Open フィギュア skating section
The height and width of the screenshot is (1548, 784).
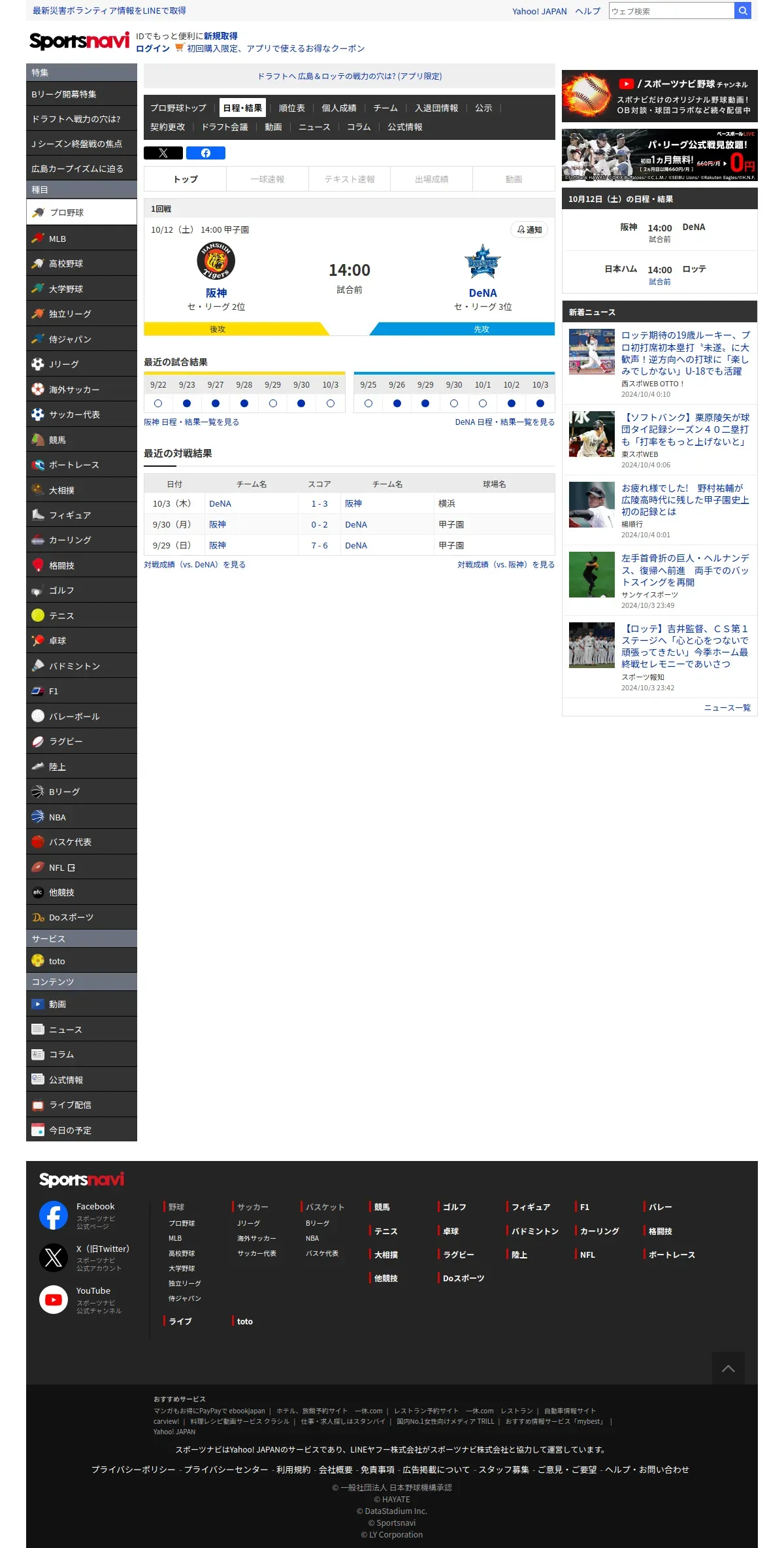[x=82, y=515]
